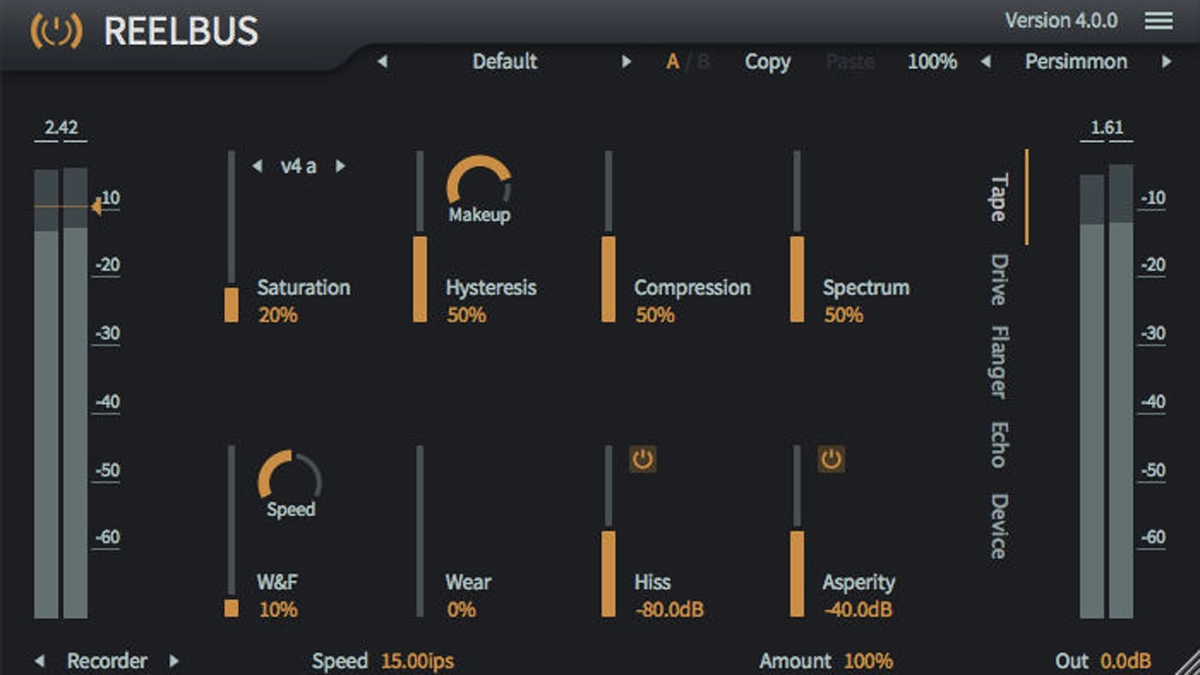Select previous tape model arrow near v4 a

[257, 166]
